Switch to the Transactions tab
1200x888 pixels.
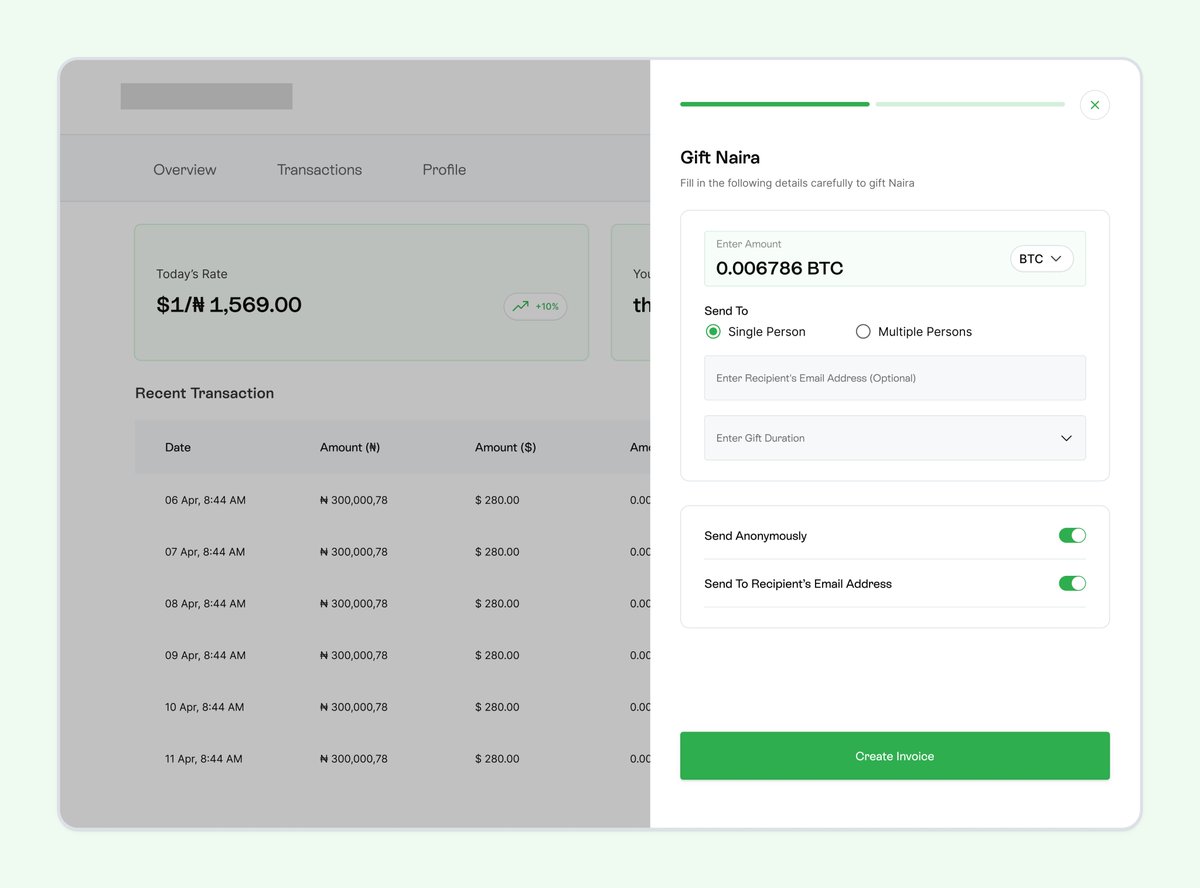pos(319,169)
